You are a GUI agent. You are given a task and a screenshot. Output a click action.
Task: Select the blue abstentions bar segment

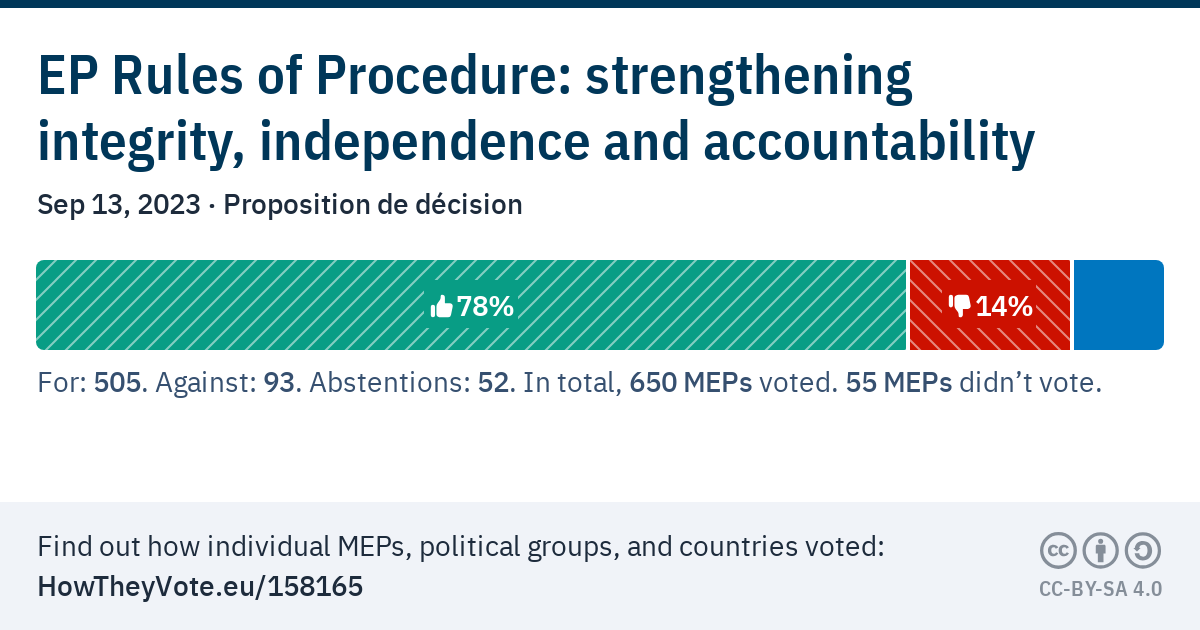1118,305
